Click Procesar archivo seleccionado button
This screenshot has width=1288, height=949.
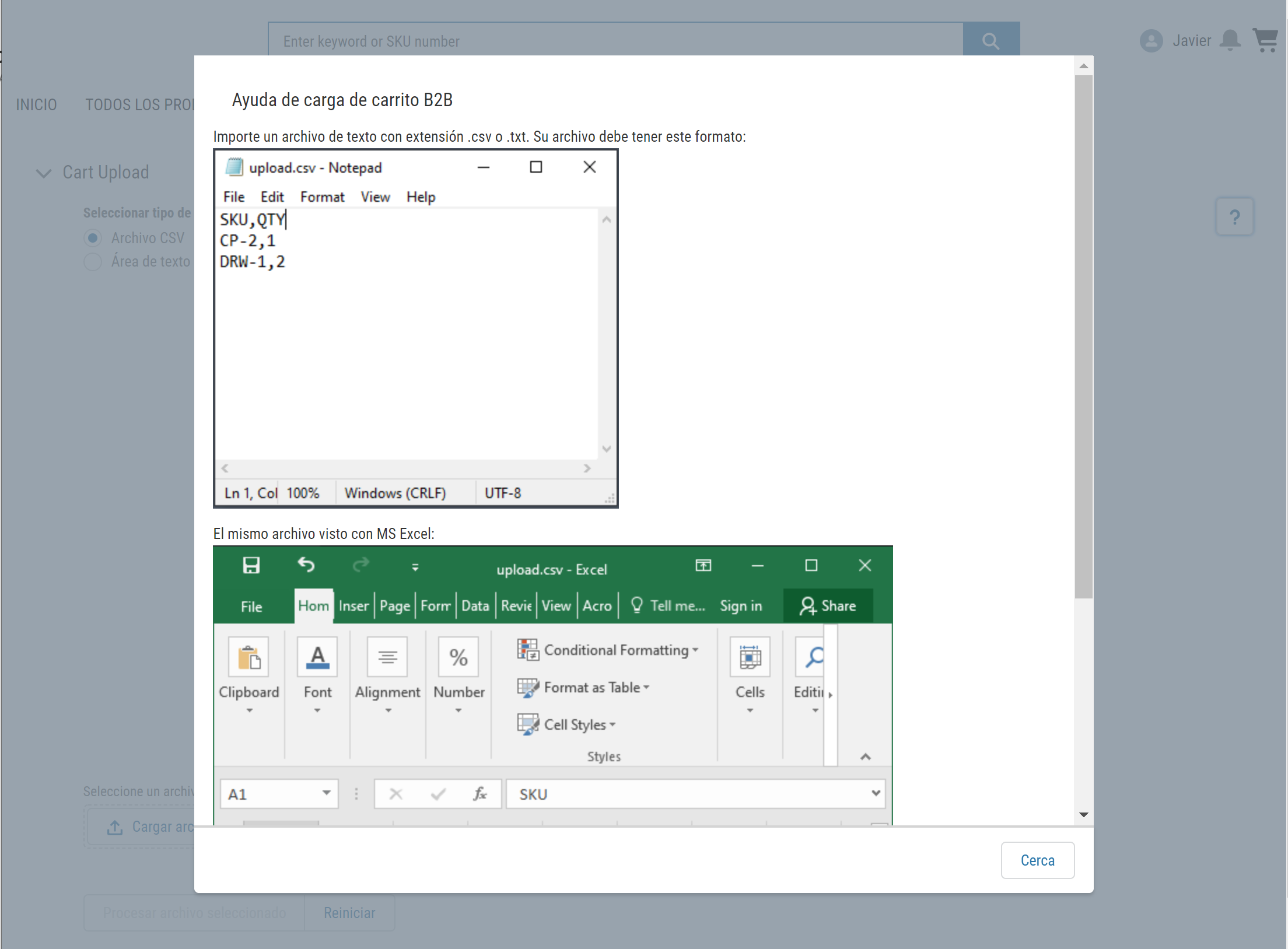[x=194, y=912]
